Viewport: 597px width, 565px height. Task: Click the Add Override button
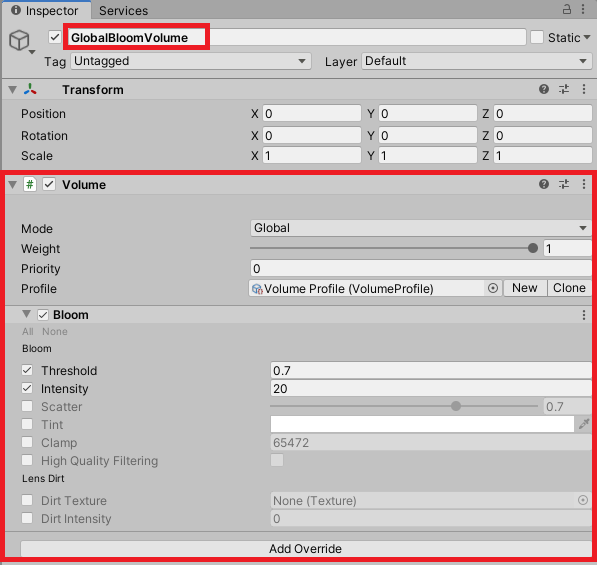coord(306,549)
